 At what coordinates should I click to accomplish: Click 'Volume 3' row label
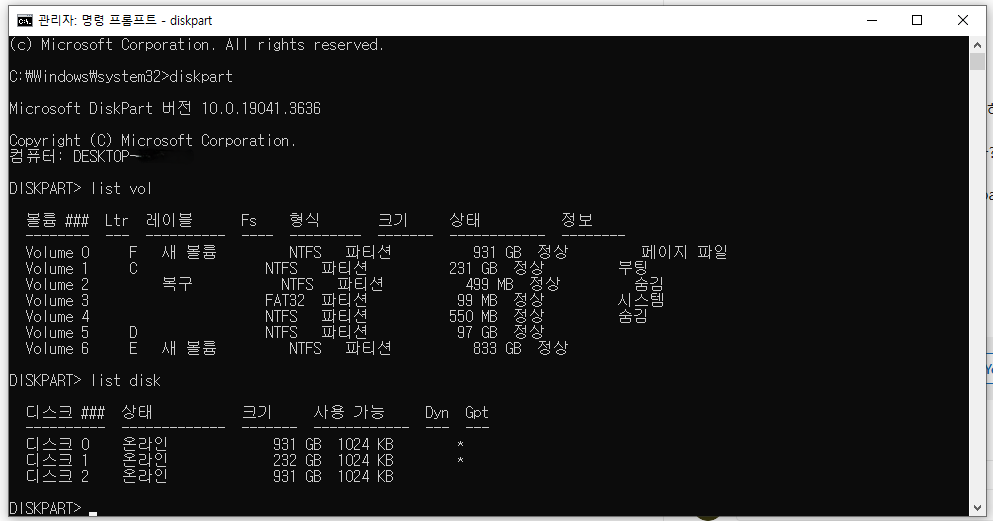57,301
